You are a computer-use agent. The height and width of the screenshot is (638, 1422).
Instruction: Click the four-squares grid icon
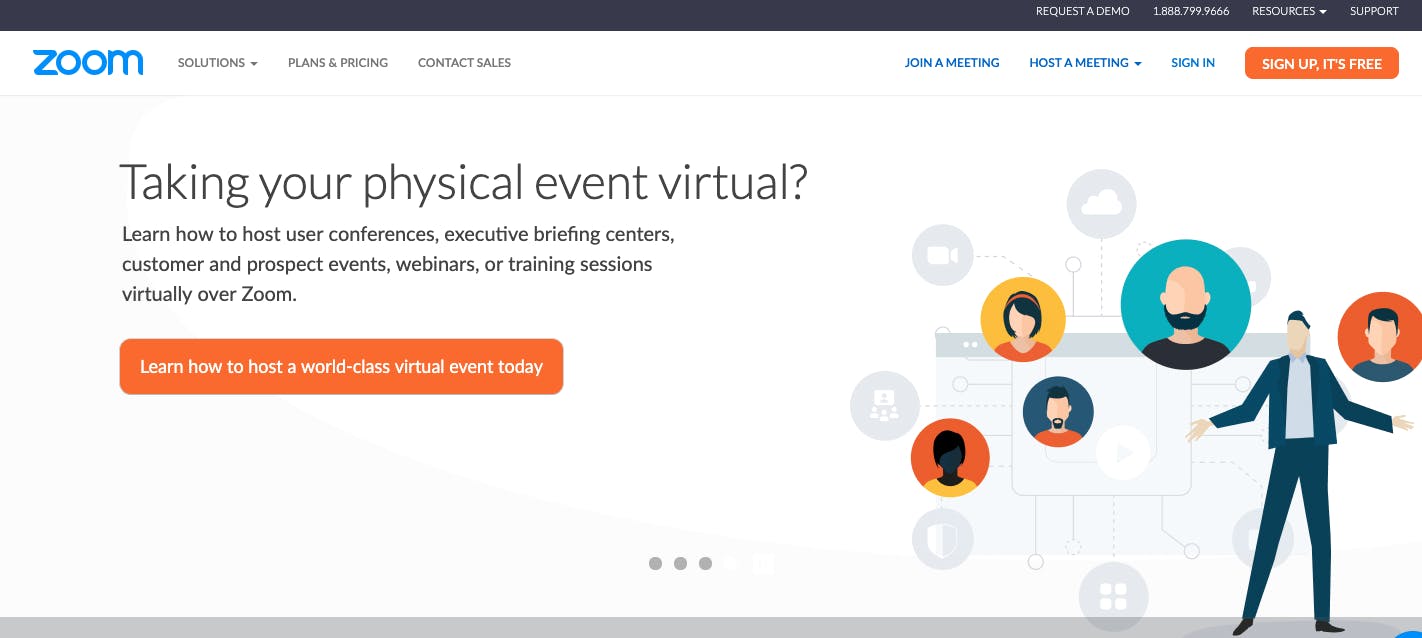1113,597
